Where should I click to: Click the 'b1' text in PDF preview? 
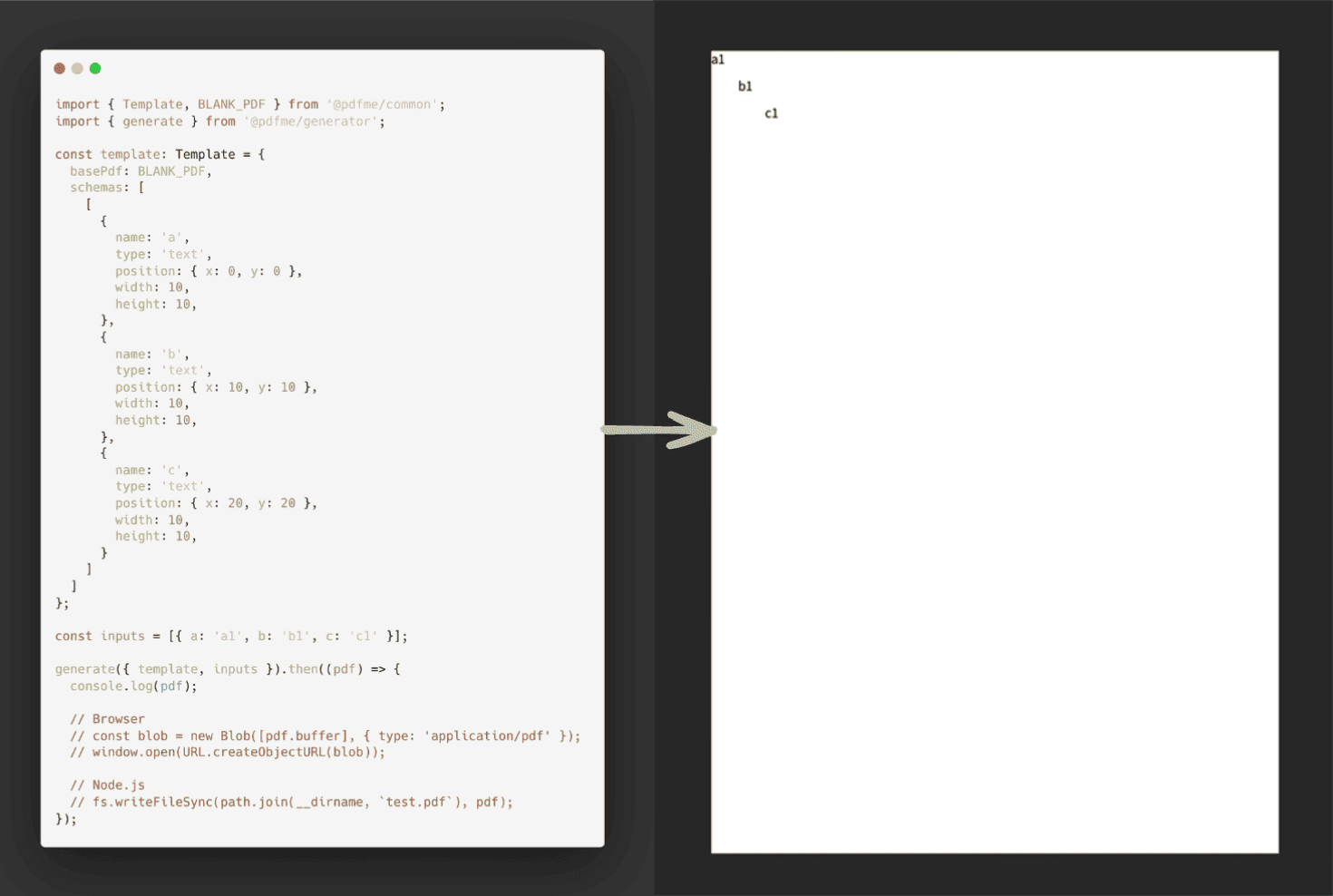(x=745, y=86)
